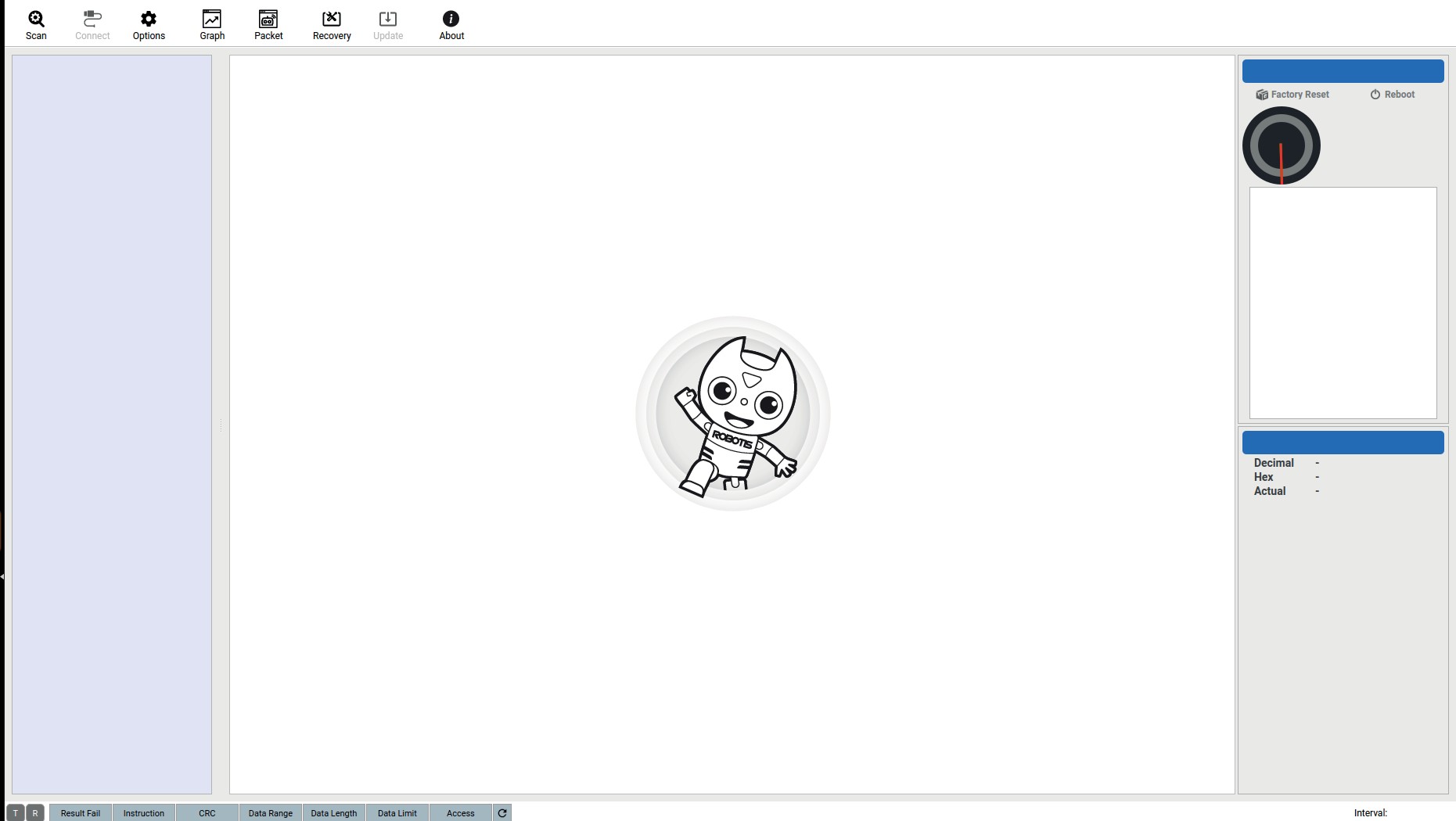Viewport: 1456px width, 821px height.
Task: Click the Data Range indicator
Action: coord(271,813)
